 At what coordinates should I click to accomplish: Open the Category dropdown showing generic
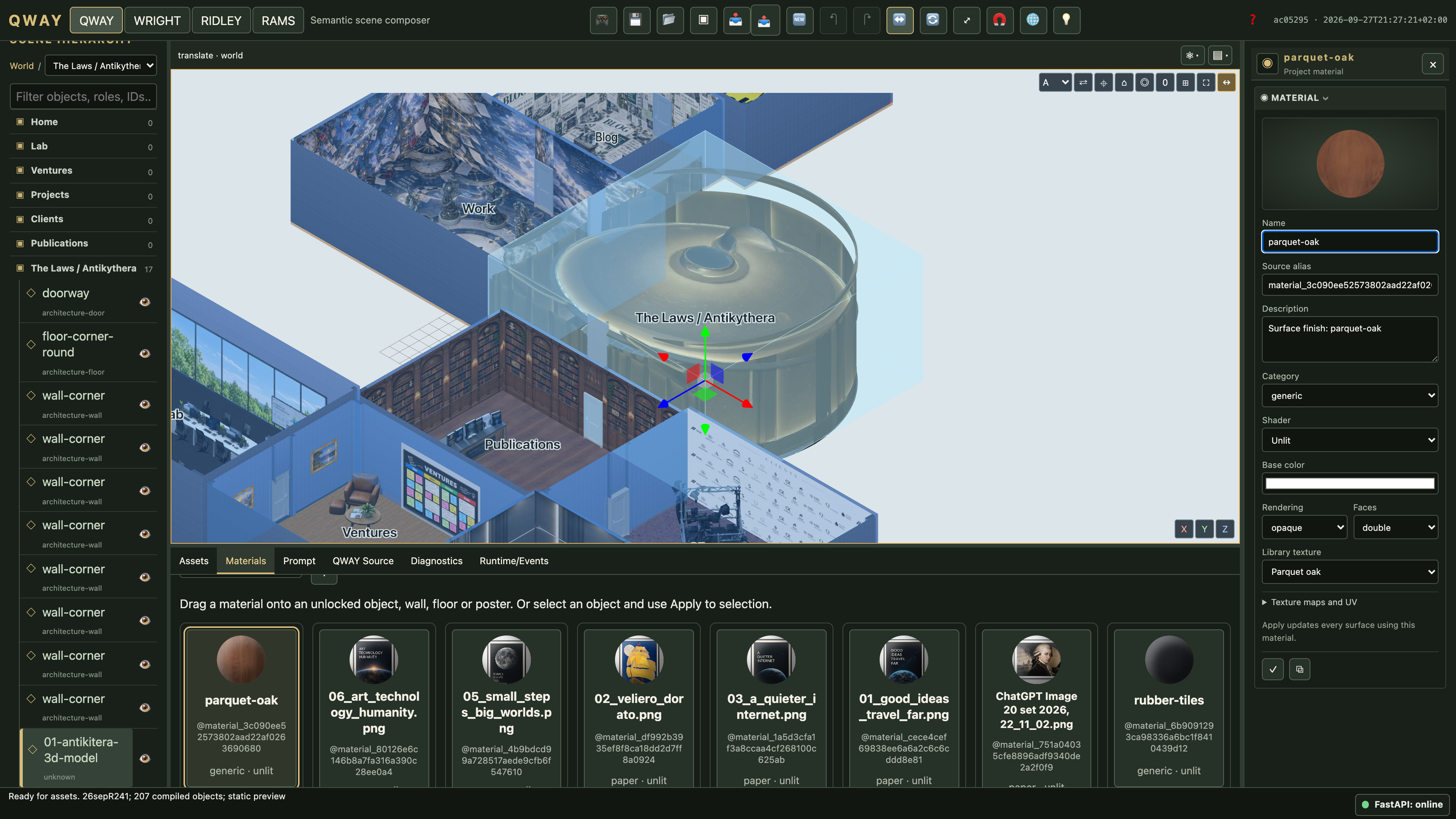1350,395
